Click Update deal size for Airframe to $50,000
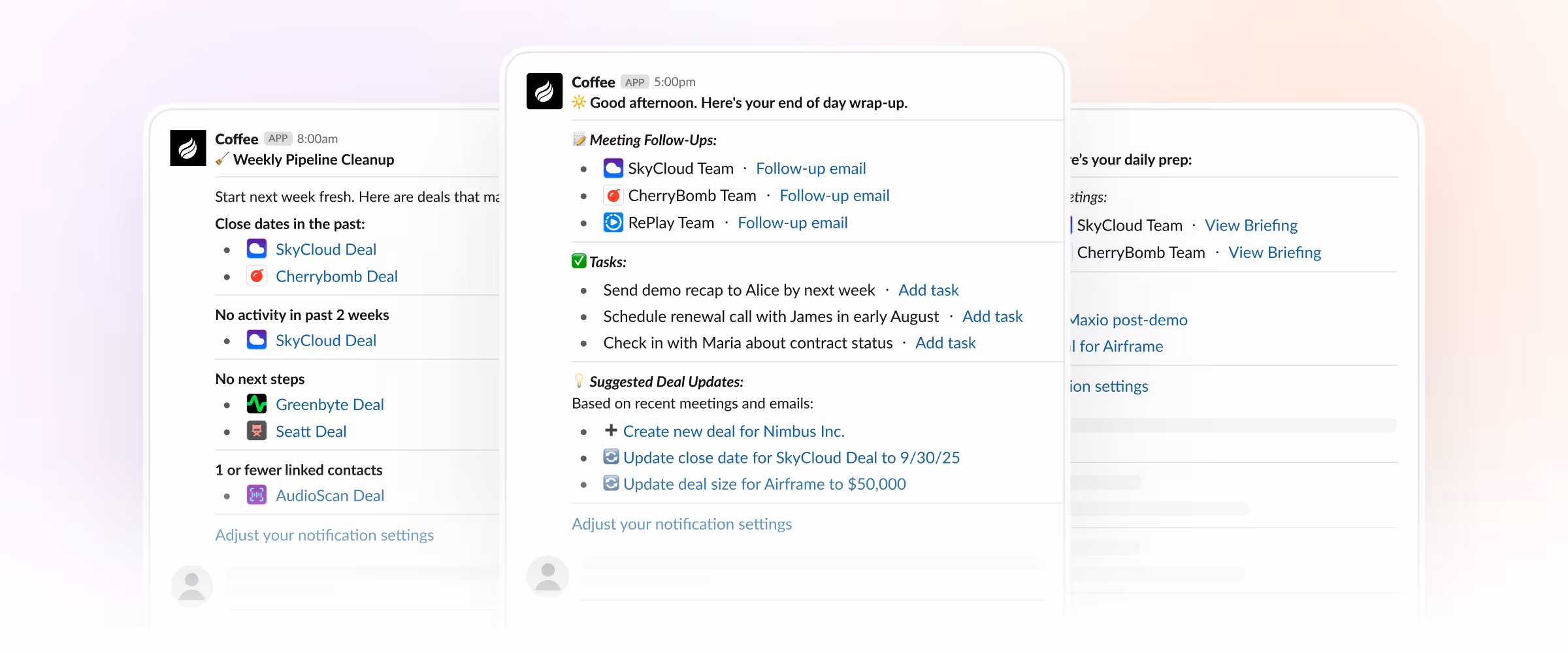1568x653 pixels. pyautogui.click(x=764, y=484)
